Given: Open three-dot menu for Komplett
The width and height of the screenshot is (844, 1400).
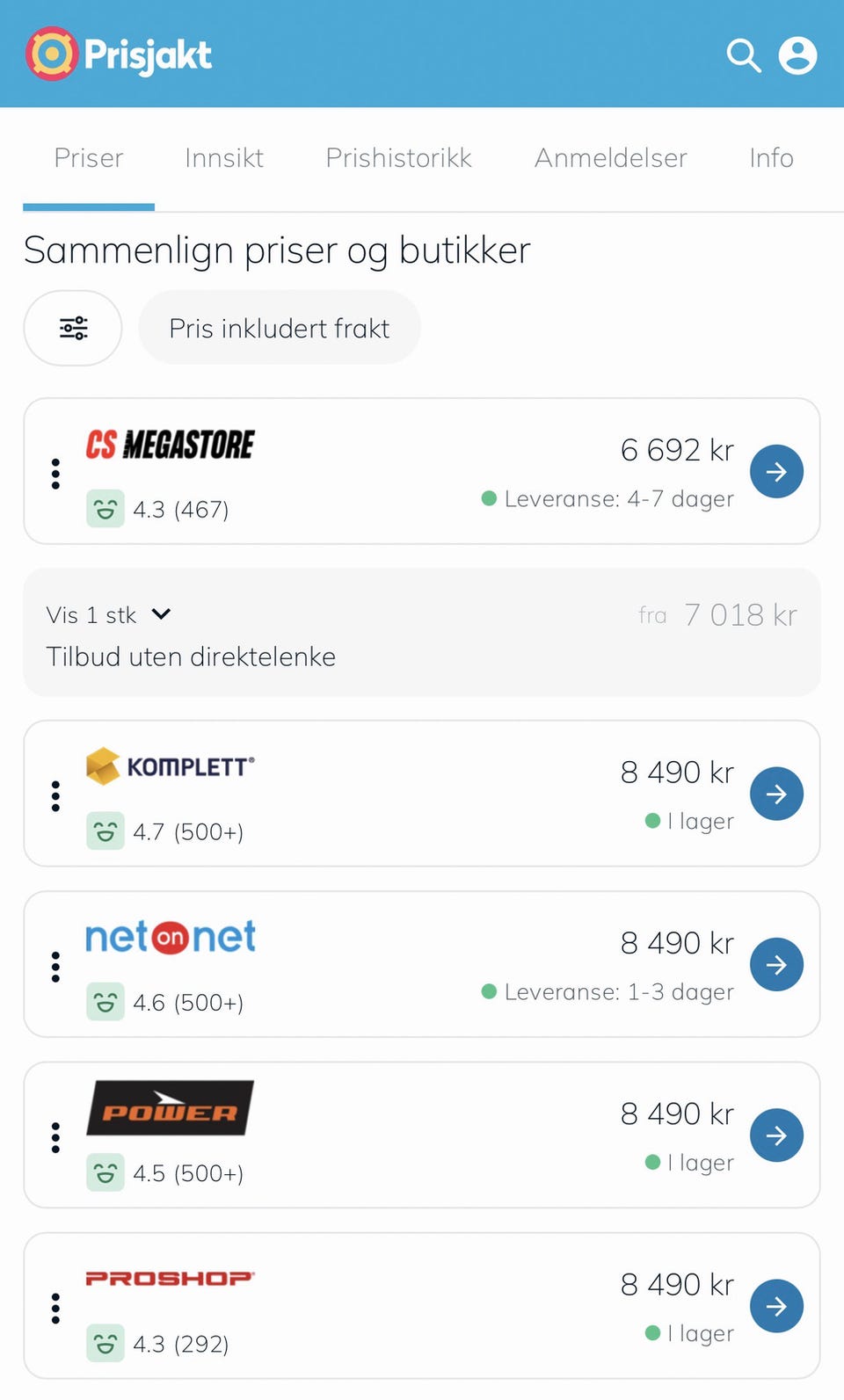Looking at the screenshot, I should [x=55, y=796].
